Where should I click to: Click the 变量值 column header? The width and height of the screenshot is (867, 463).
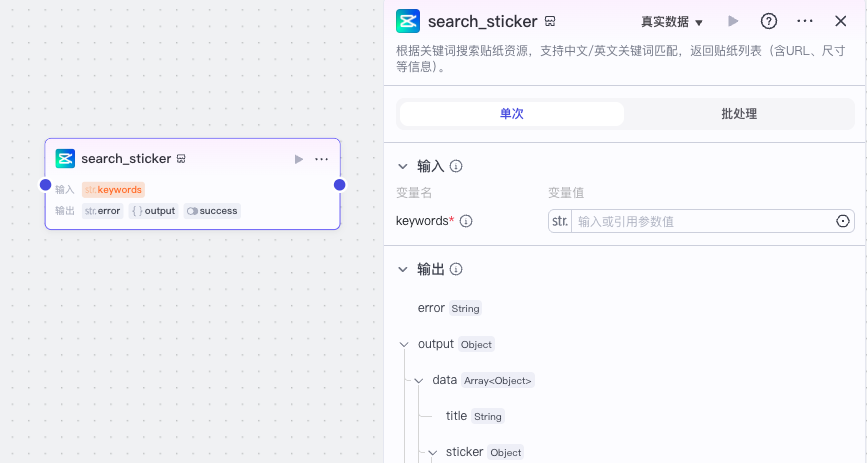point(566,193)
